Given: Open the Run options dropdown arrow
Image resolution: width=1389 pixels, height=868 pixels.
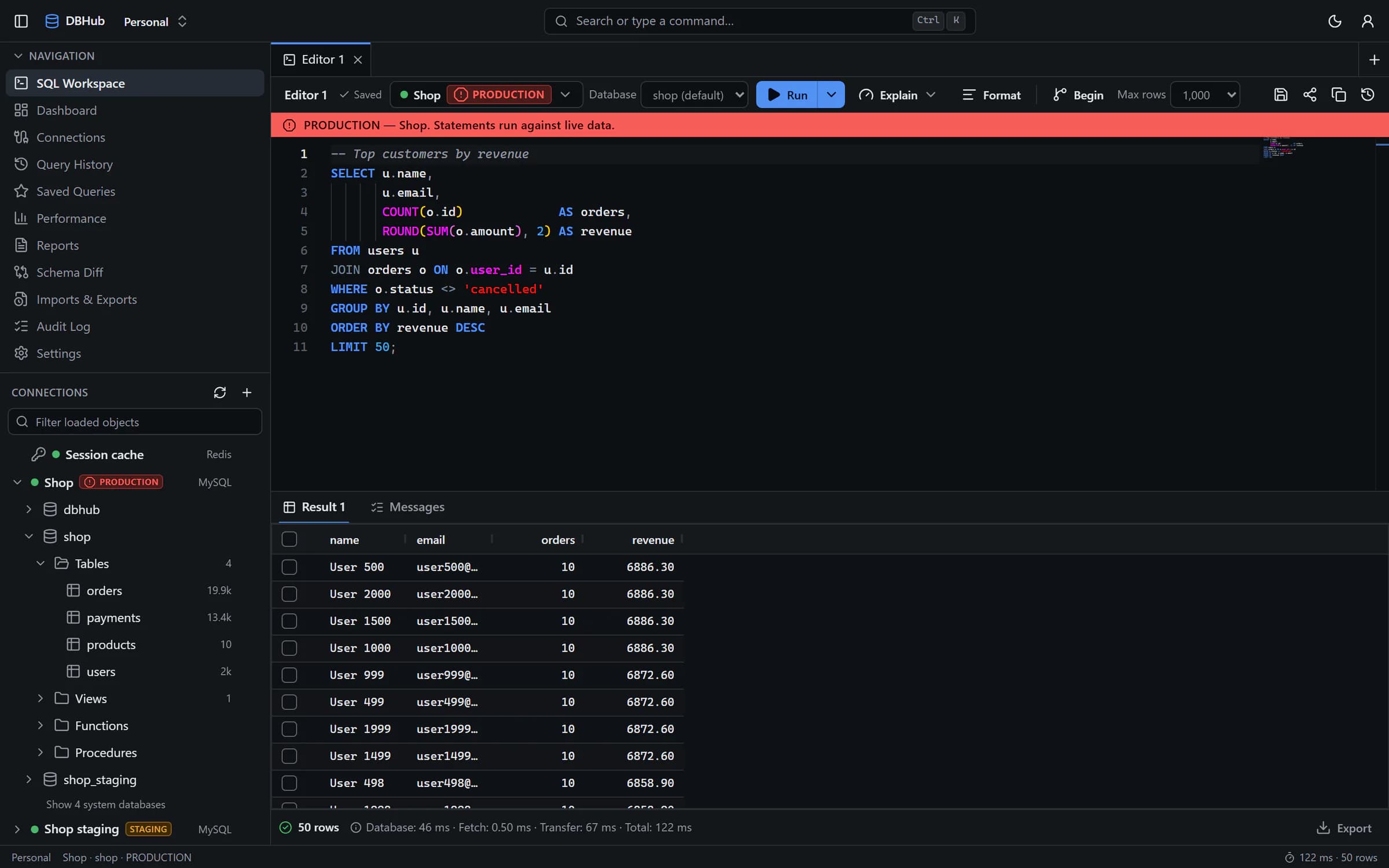Looking at the screenshot, I should pos(831,95).
